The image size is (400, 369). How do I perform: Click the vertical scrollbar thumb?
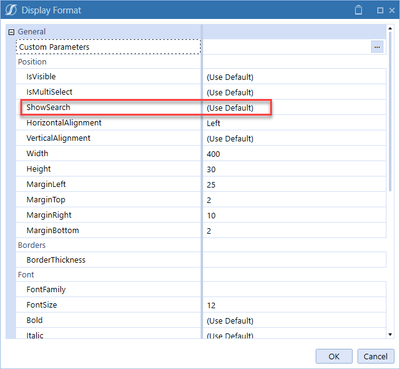(x=390, y=112)
